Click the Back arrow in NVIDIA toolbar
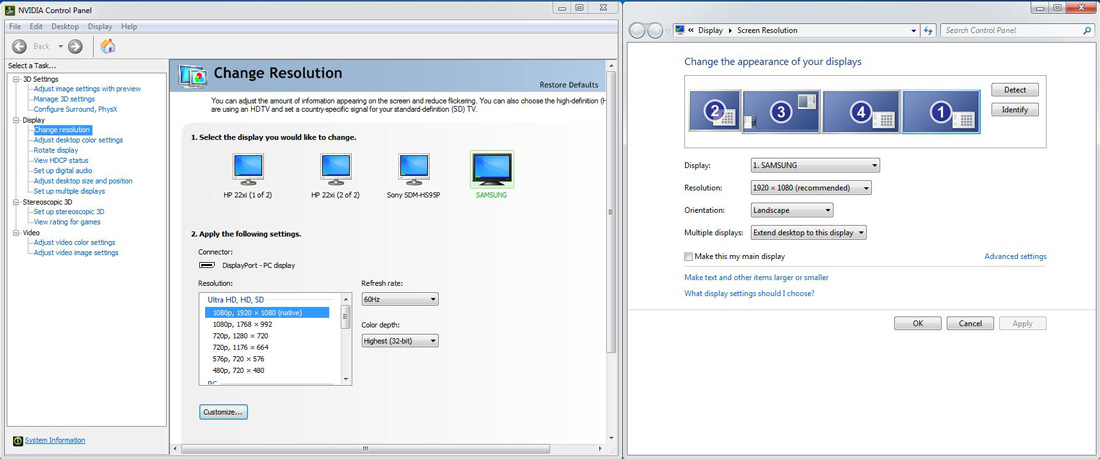The height and width of the screenshot is (459, 1100). click(x=20, y=46)
